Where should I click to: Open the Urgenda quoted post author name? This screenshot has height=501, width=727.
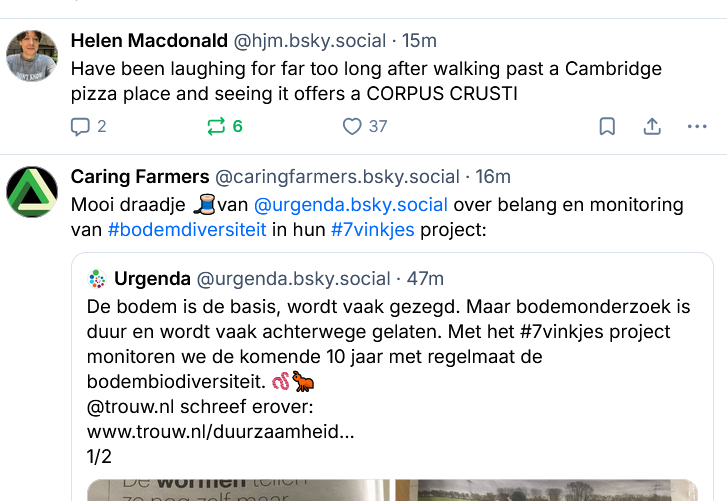(x=152, y=278)
